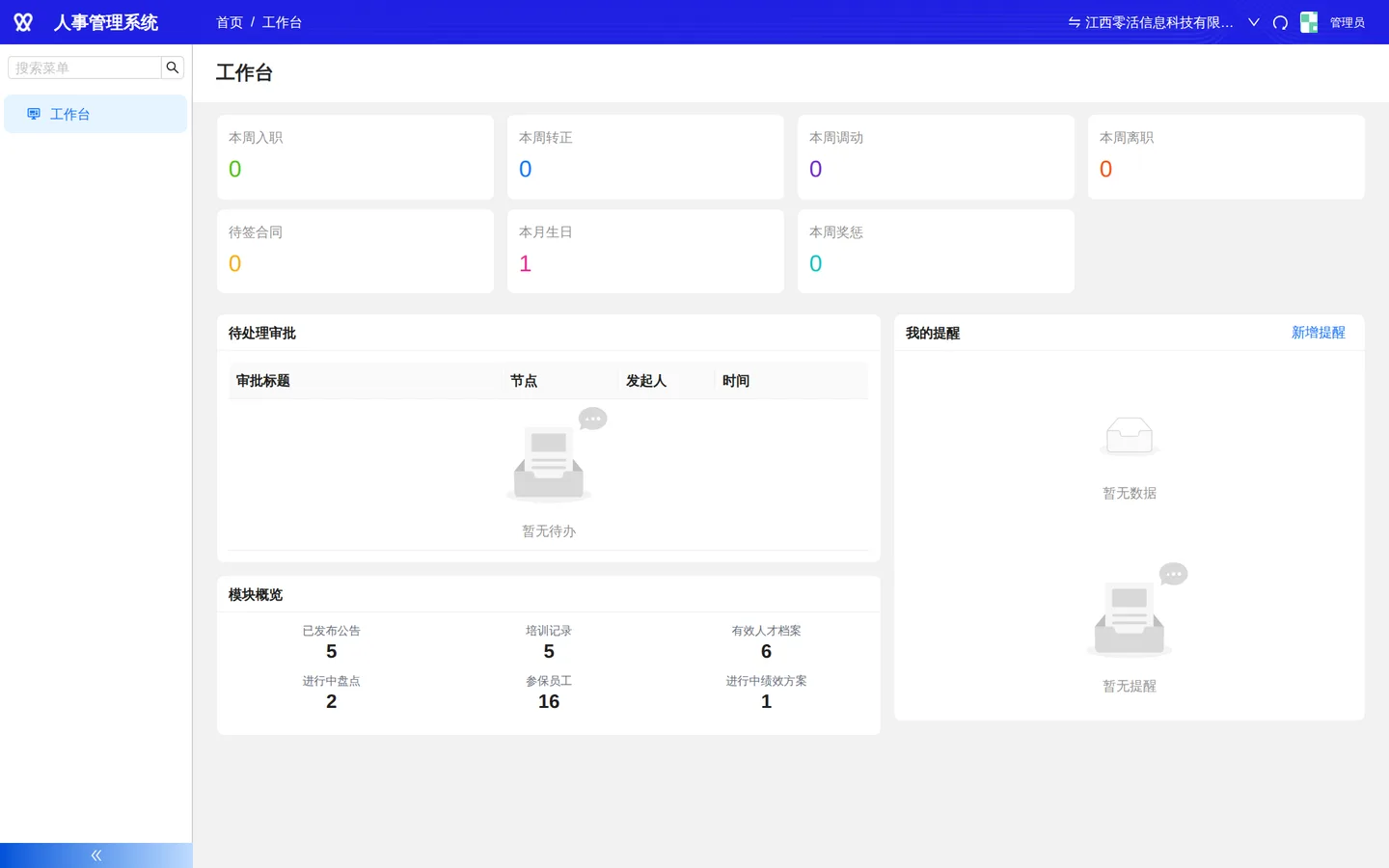The width and height of the screenshot is (1389, 868).
Task: Open the 本周转正 stat card
Action: click(645, 157)
